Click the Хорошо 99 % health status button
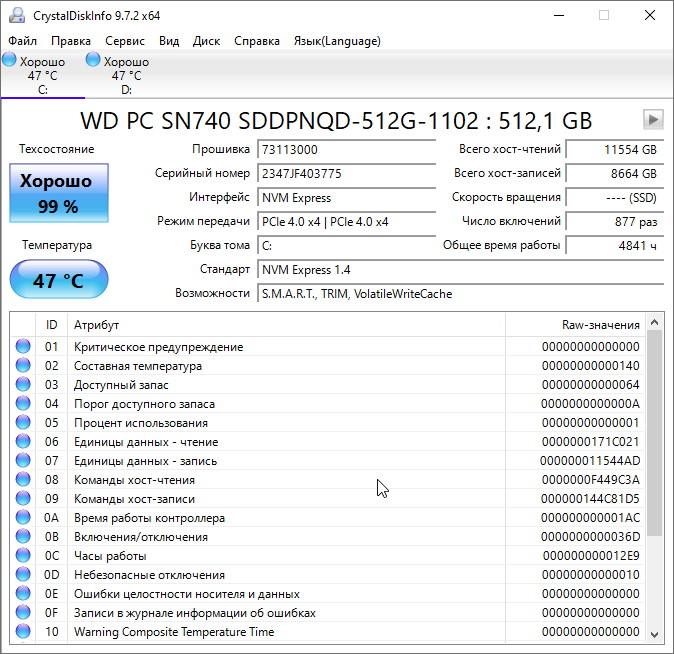 [59, 193]
